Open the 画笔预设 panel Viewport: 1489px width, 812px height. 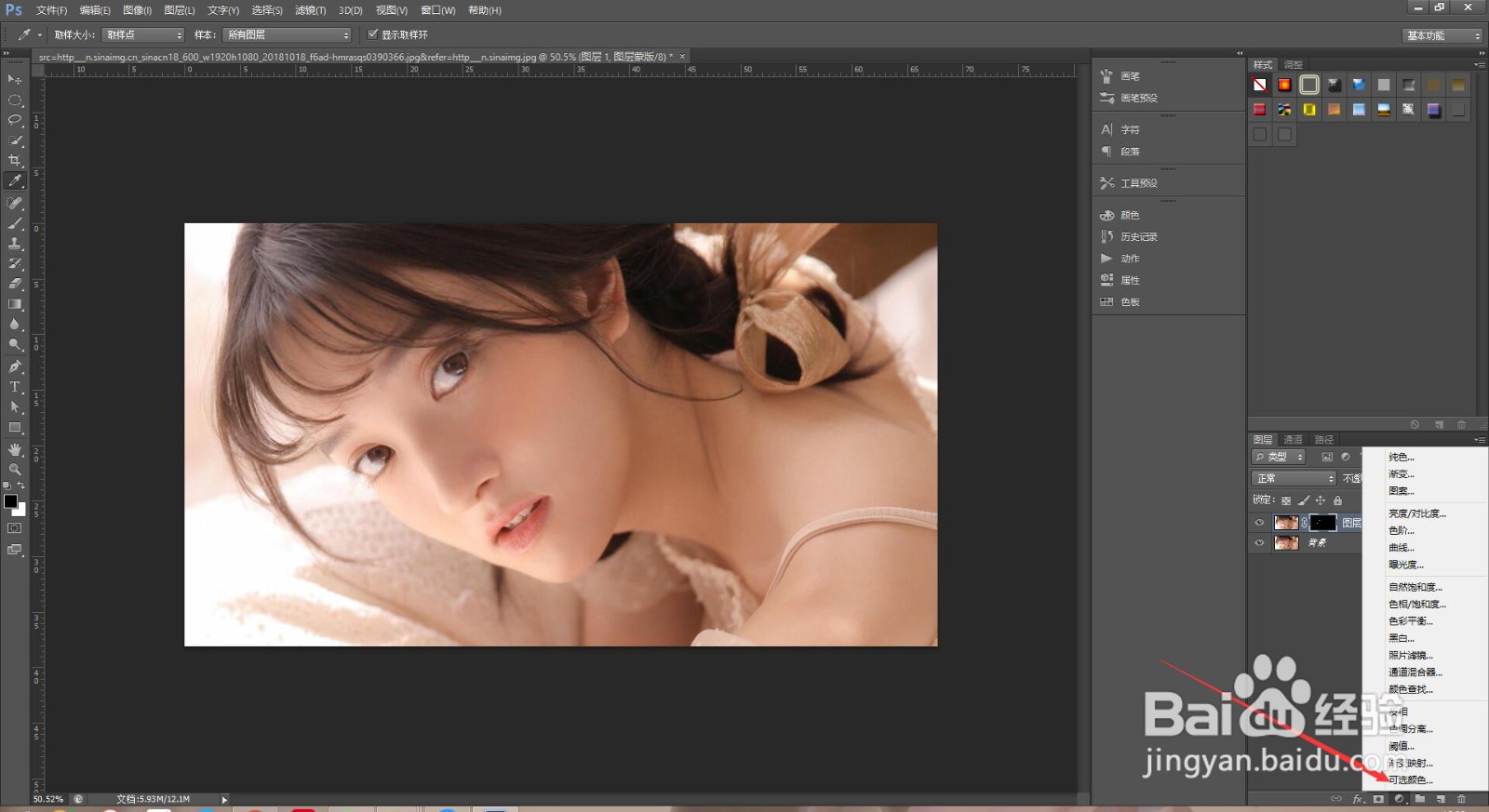pos(1139,98)
